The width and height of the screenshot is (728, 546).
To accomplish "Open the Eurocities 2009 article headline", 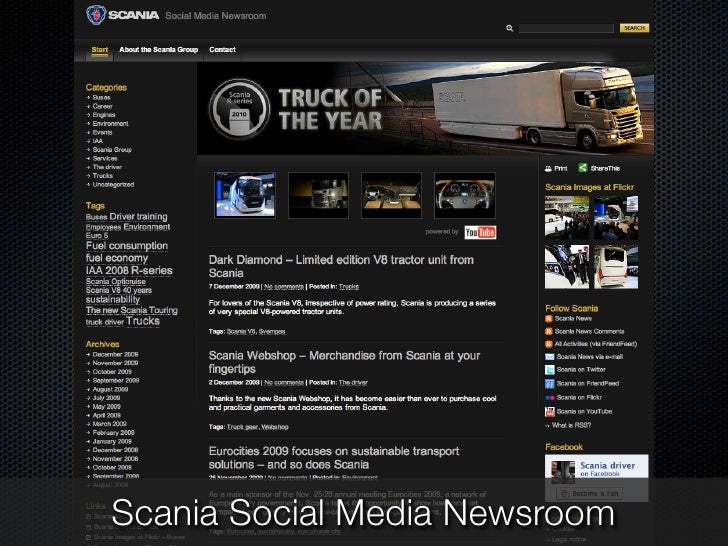I will click(x=334, y=458).
